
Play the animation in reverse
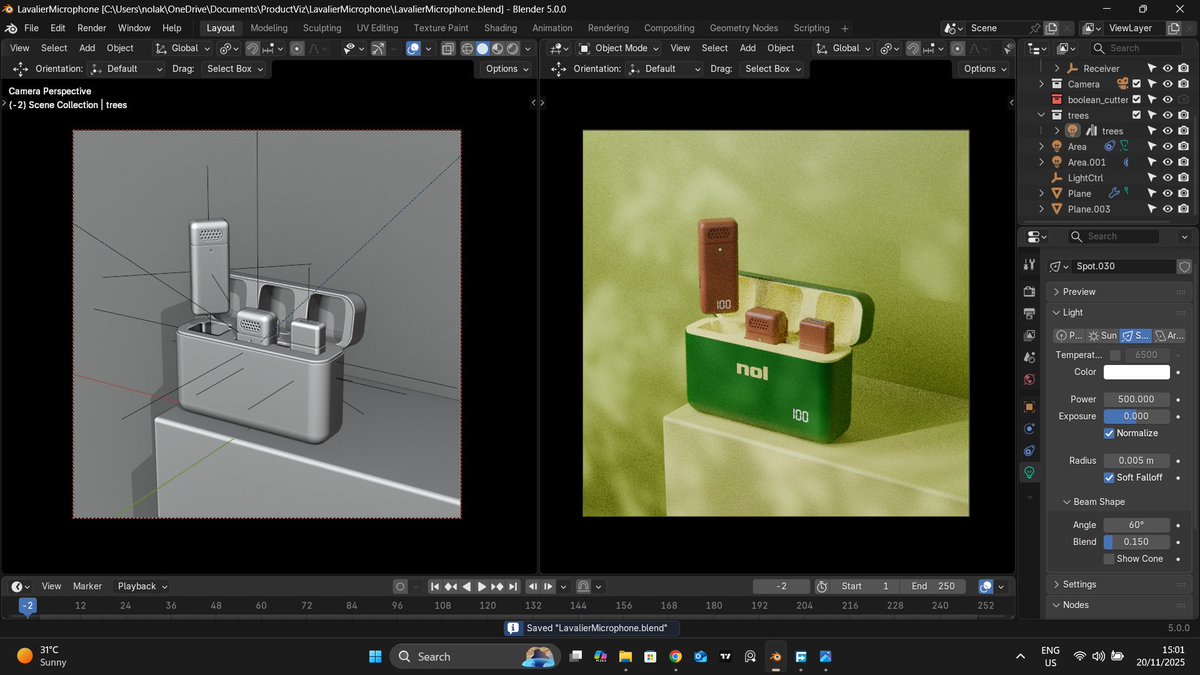coord(466,586)
